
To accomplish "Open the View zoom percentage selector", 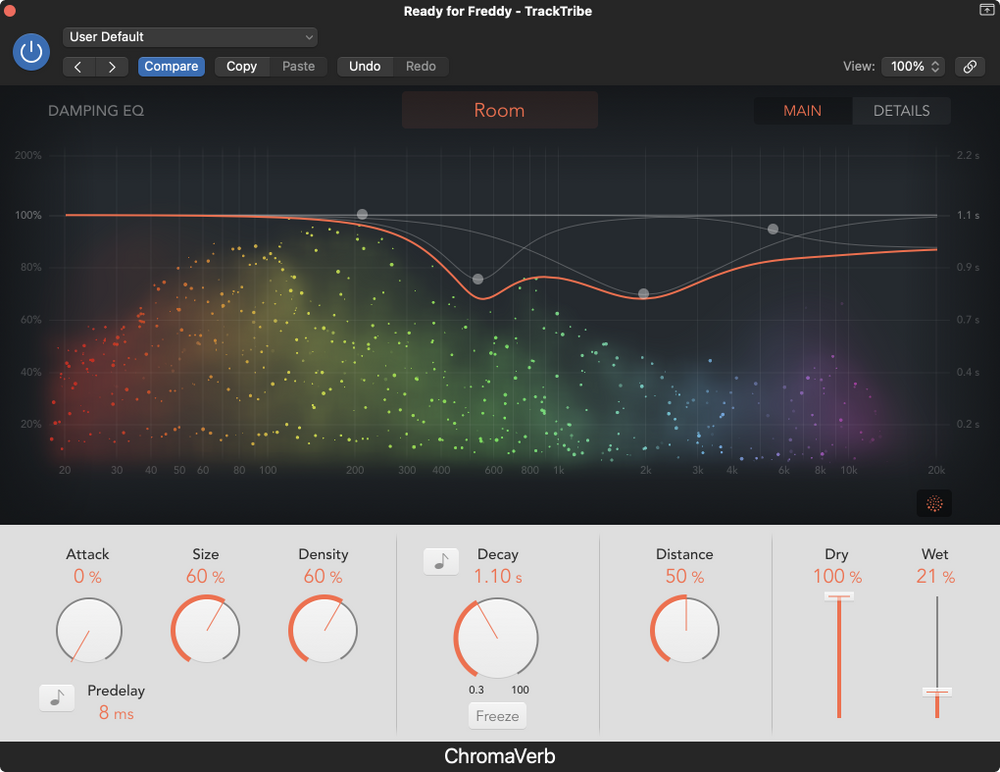I will pos(912,66).
